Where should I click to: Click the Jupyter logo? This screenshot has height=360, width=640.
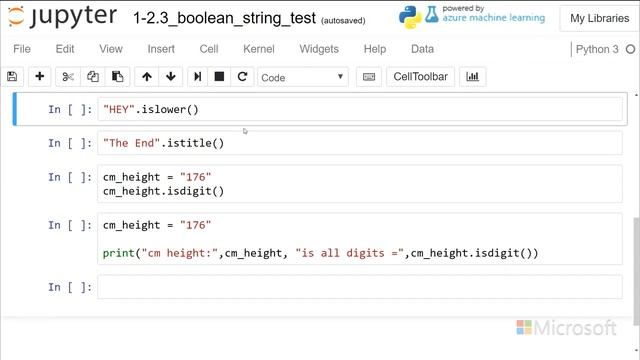pos(62,17)
